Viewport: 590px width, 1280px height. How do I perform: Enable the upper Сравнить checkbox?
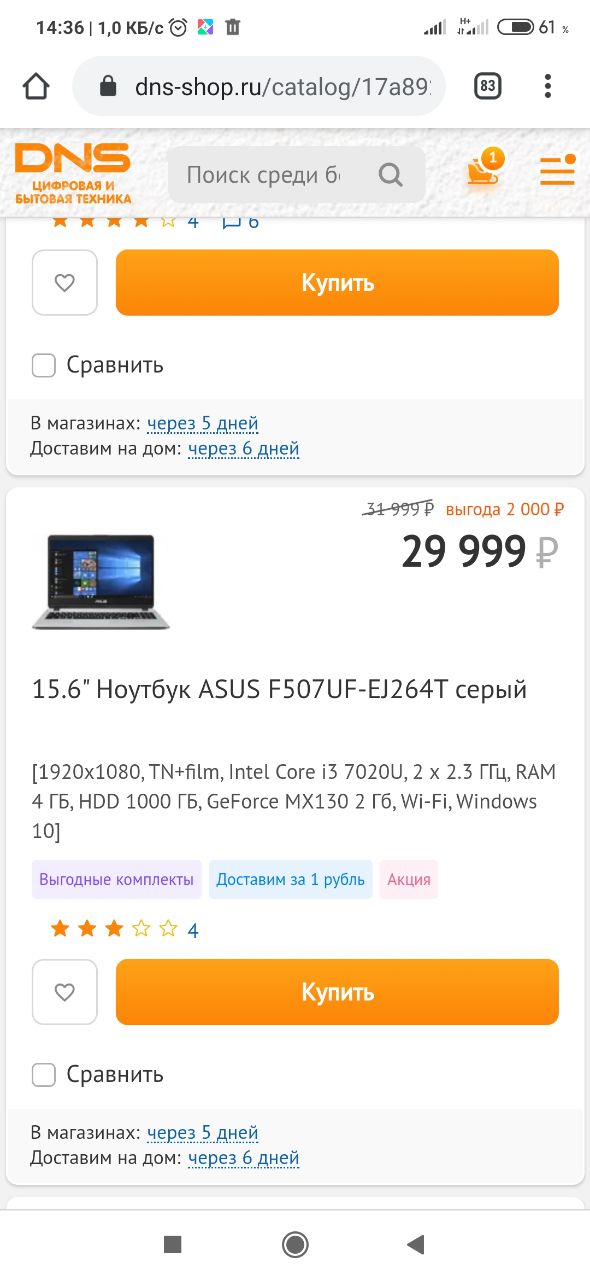43,365
